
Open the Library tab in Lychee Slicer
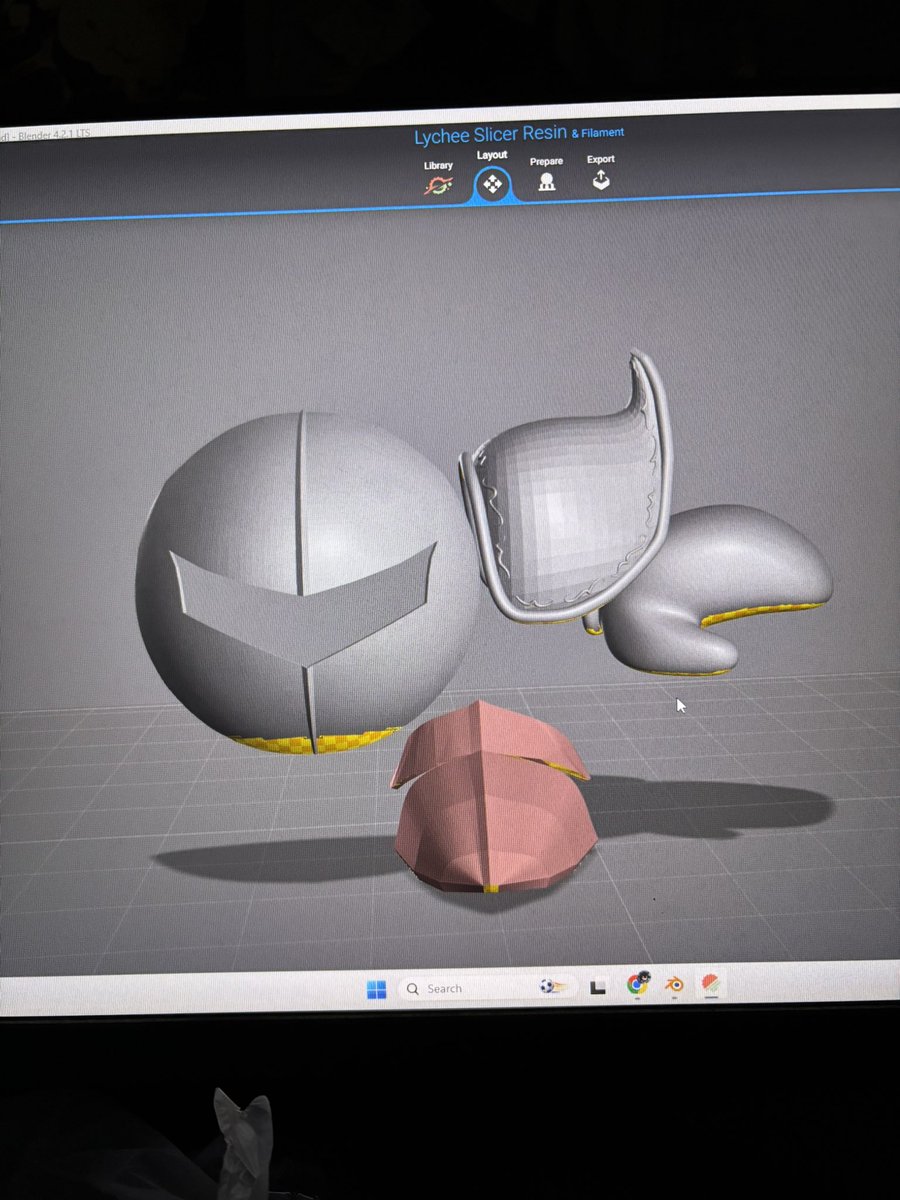(x=438, y=177)
